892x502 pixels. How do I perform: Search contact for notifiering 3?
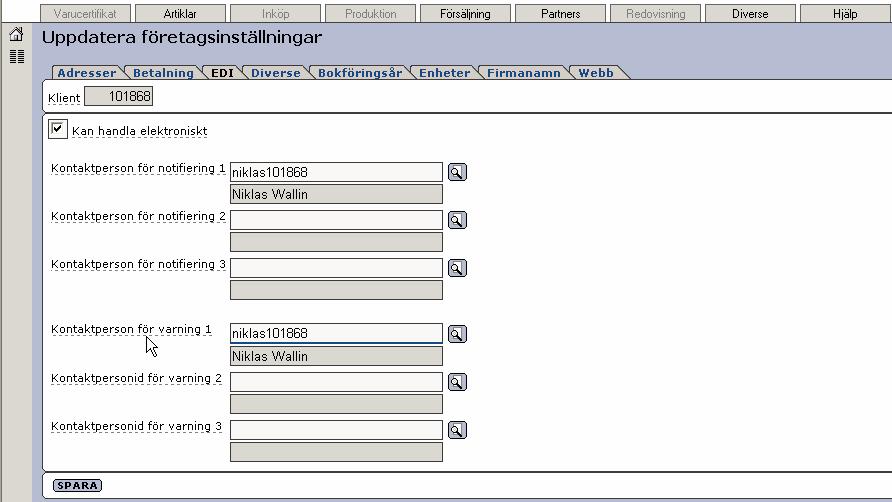(x=457, y=268)
